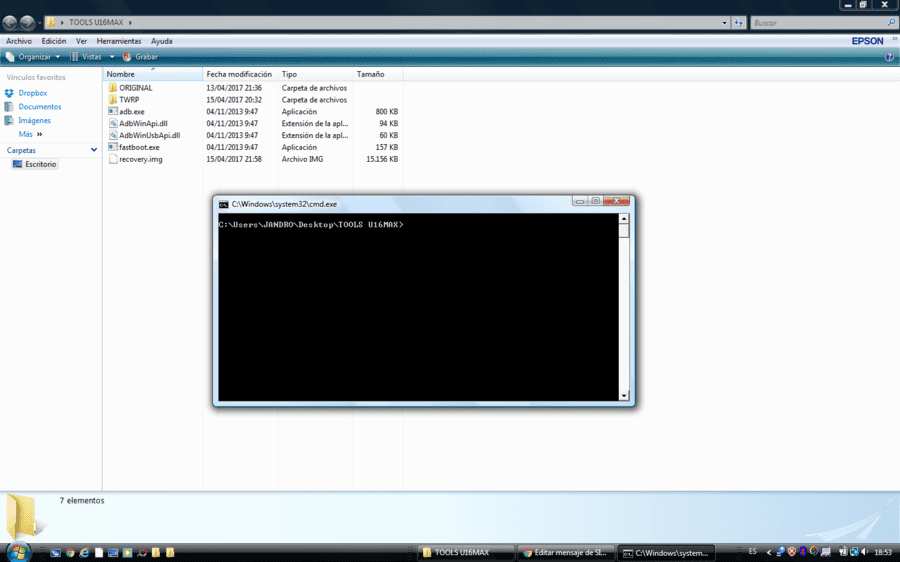900x562 pixels.
Task: Sort by Tamaño column header
Action: click(x=378, y=75)
